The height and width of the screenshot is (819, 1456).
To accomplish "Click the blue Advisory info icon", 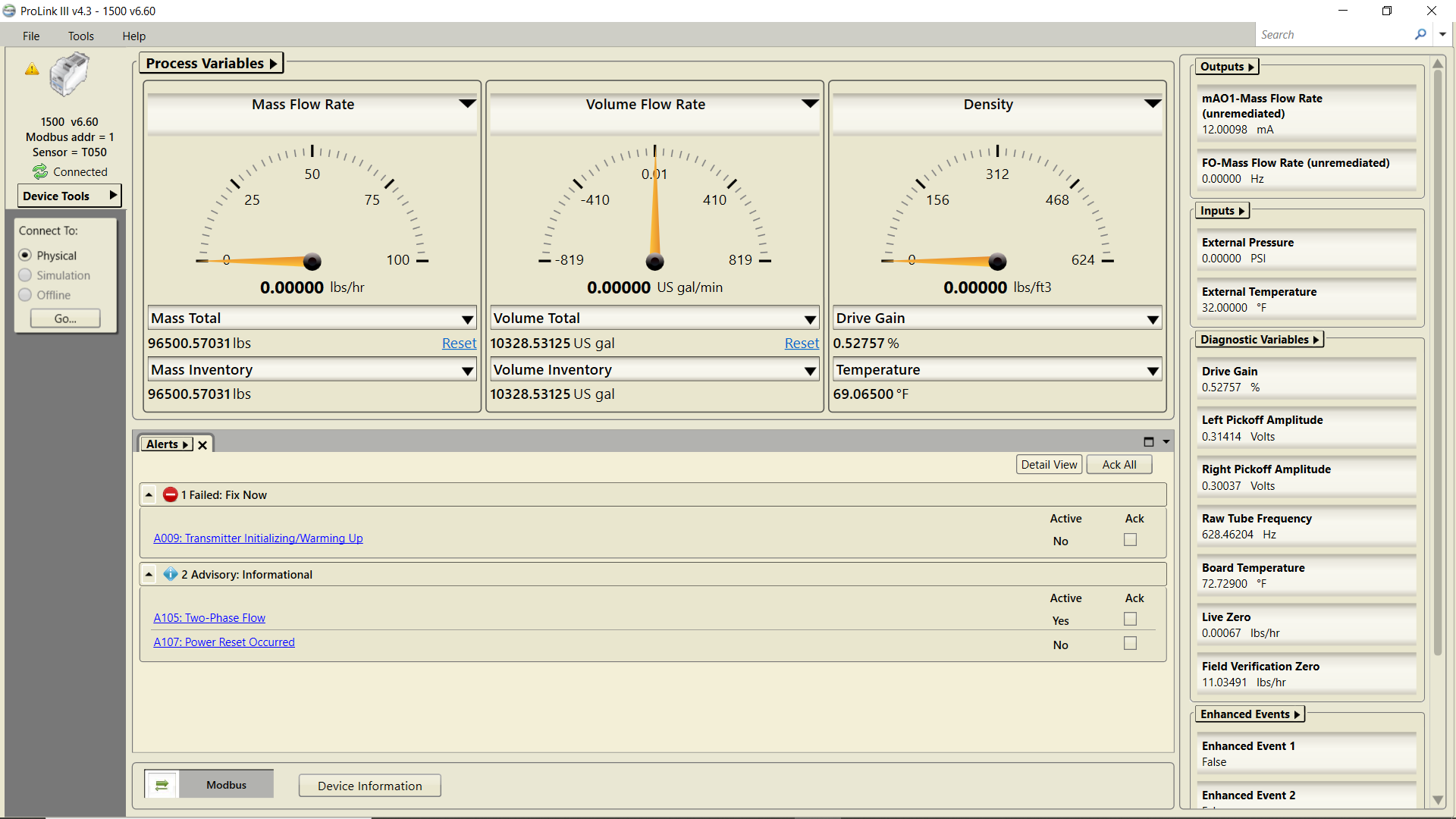I will [171, 574].
